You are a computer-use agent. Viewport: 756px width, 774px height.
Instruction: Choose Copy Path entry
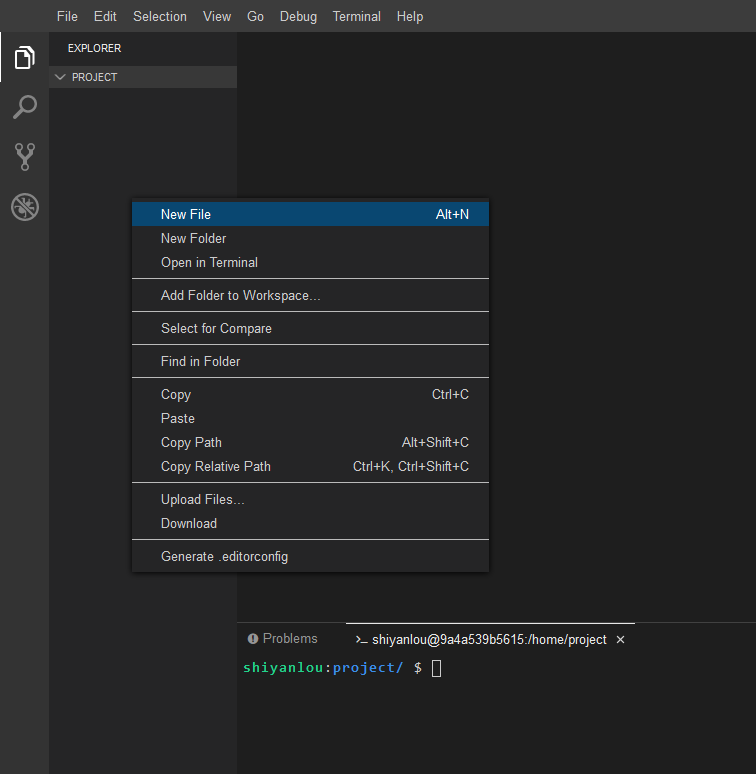pyautogui.click(x=310, y=442)
